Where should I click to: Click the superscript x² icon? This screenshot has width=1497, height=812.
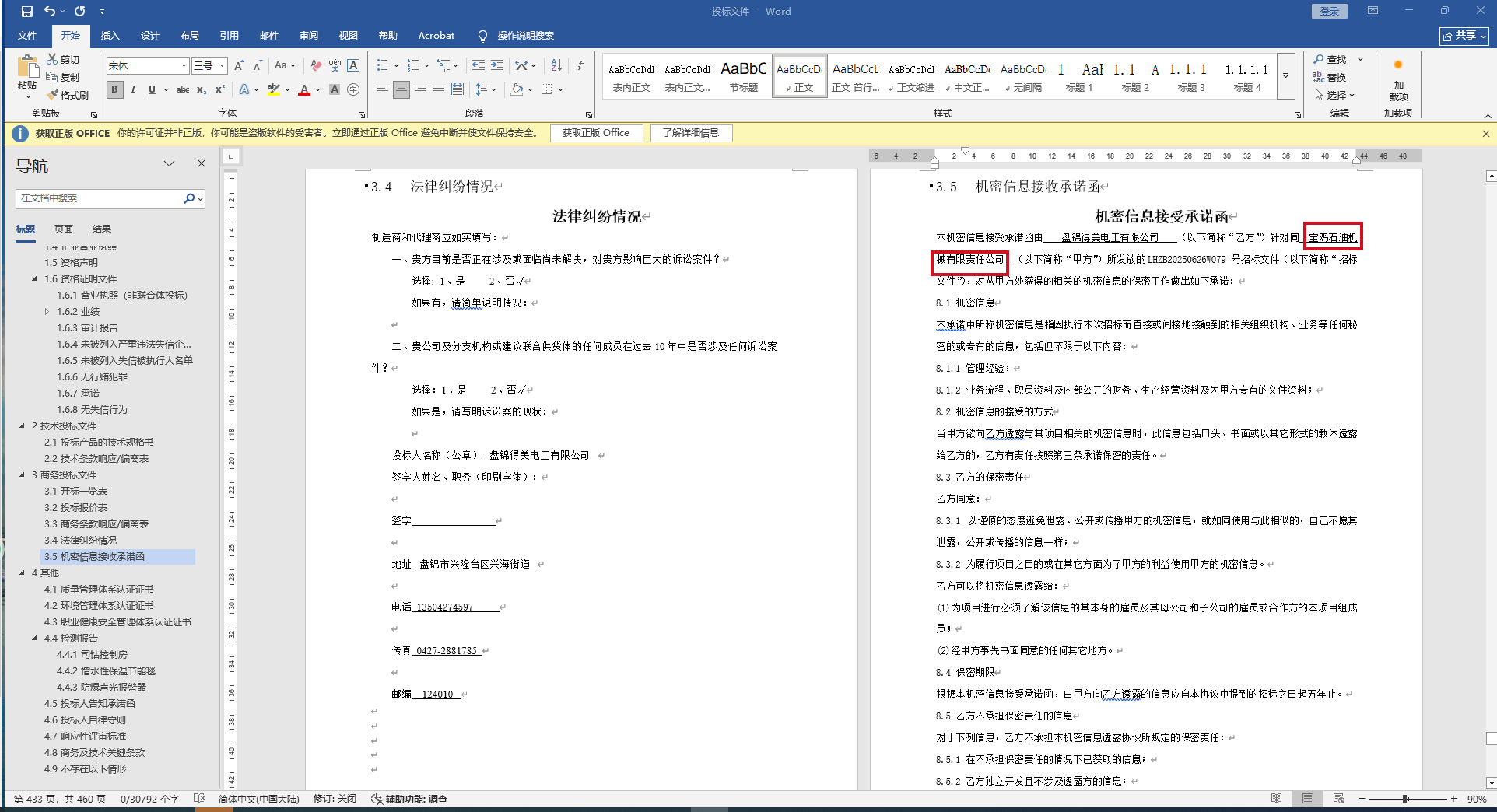tap(220, 90)
